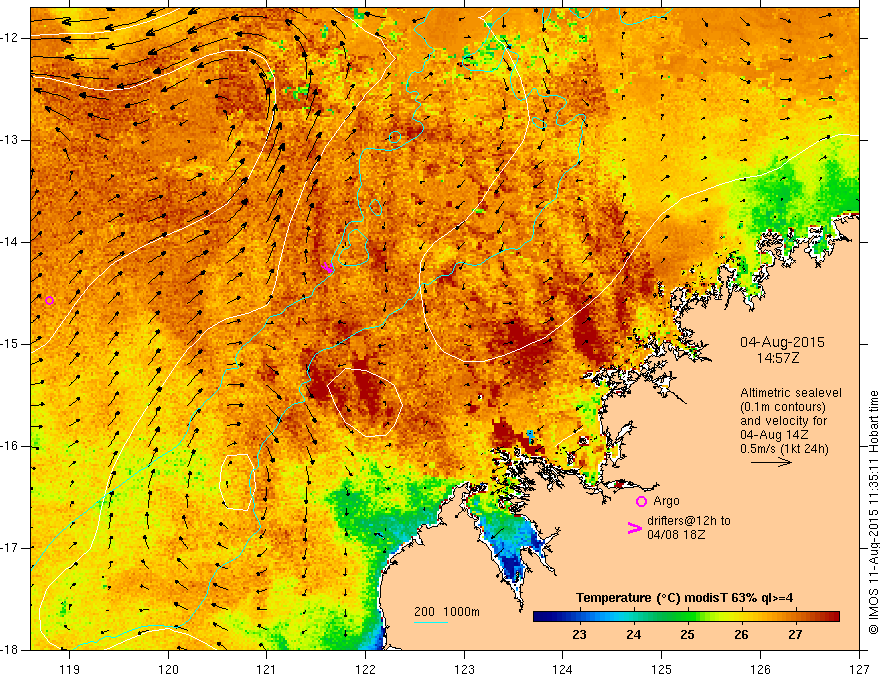
Task: Click the '27' colorbar tick label
Action: click(795, 635)
